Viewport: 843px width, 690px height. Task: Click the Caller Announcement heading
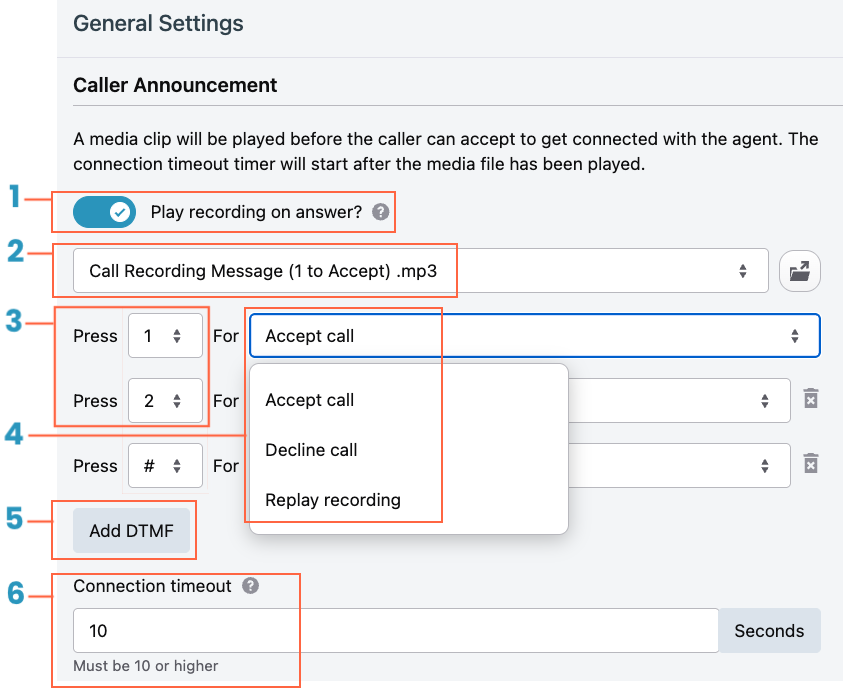pos(175,85)
